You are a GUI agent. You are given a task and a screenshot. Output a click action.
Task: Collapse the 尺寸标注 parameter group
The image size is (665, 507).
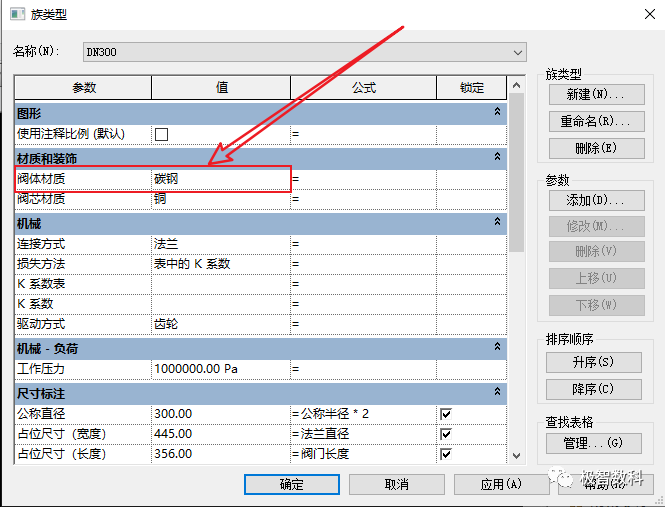pyautogui.click(x=497, y=392)
